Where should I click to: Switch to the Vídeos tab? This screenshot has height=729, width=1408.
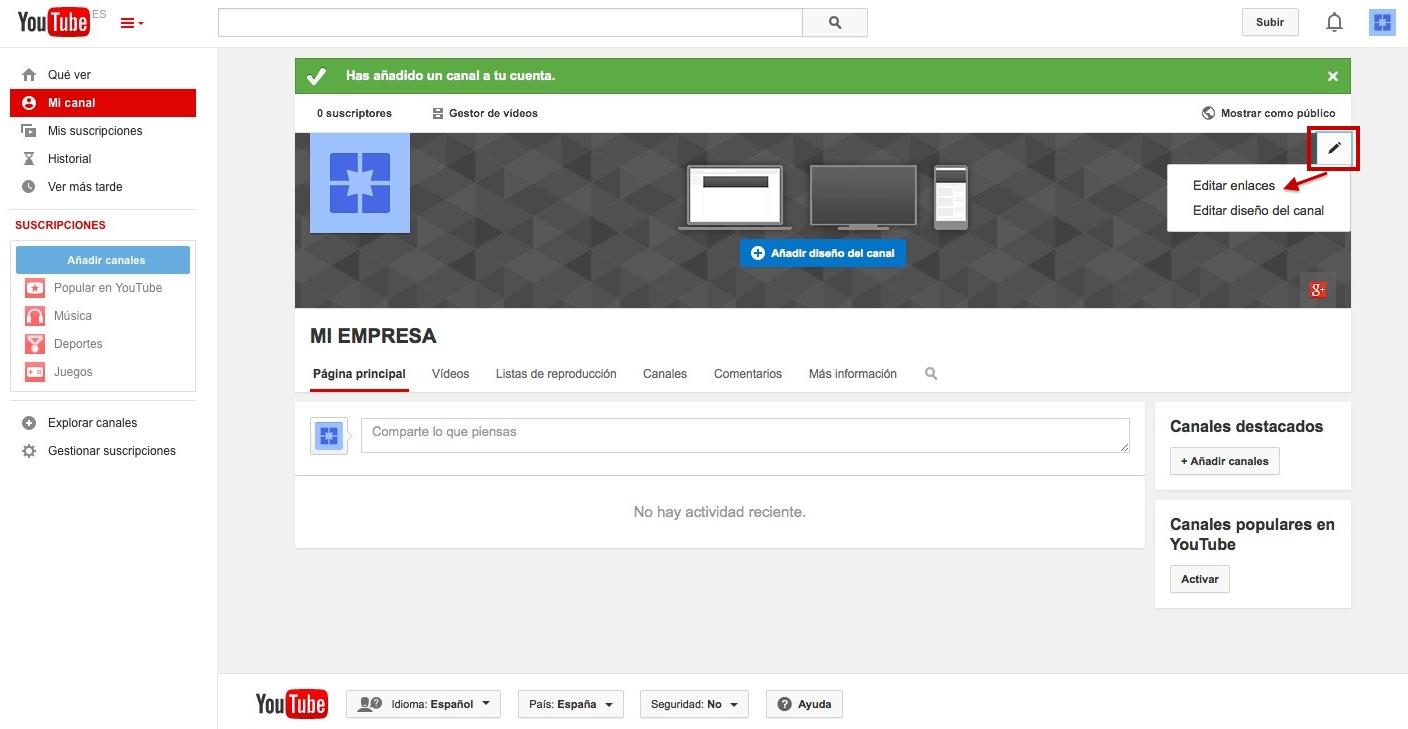point(450,374)
